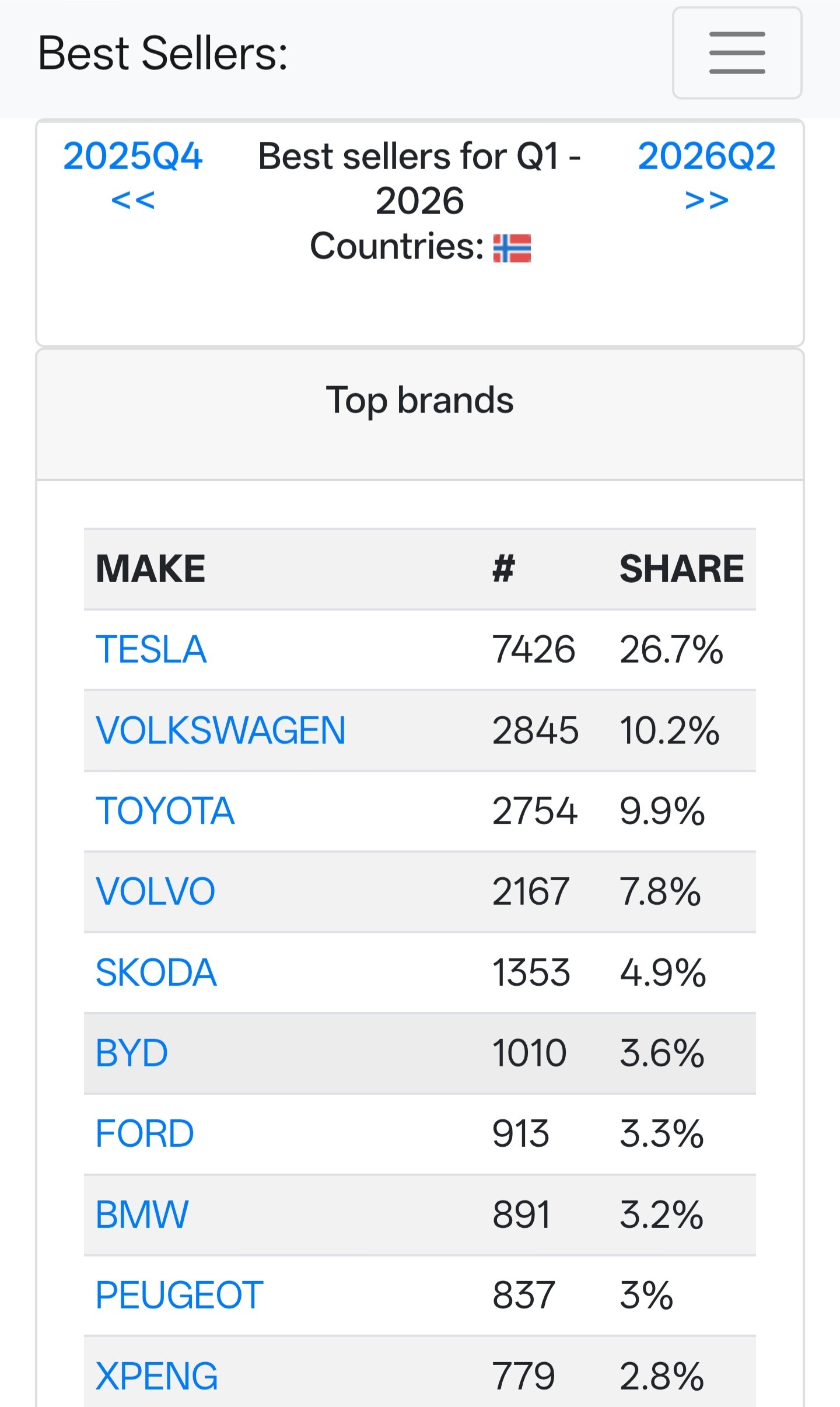Image resolution: width=840 pixels, height=1407 pixels.
Task: Go to previous quarter 2025Q4
Action: tap(133, 177)
